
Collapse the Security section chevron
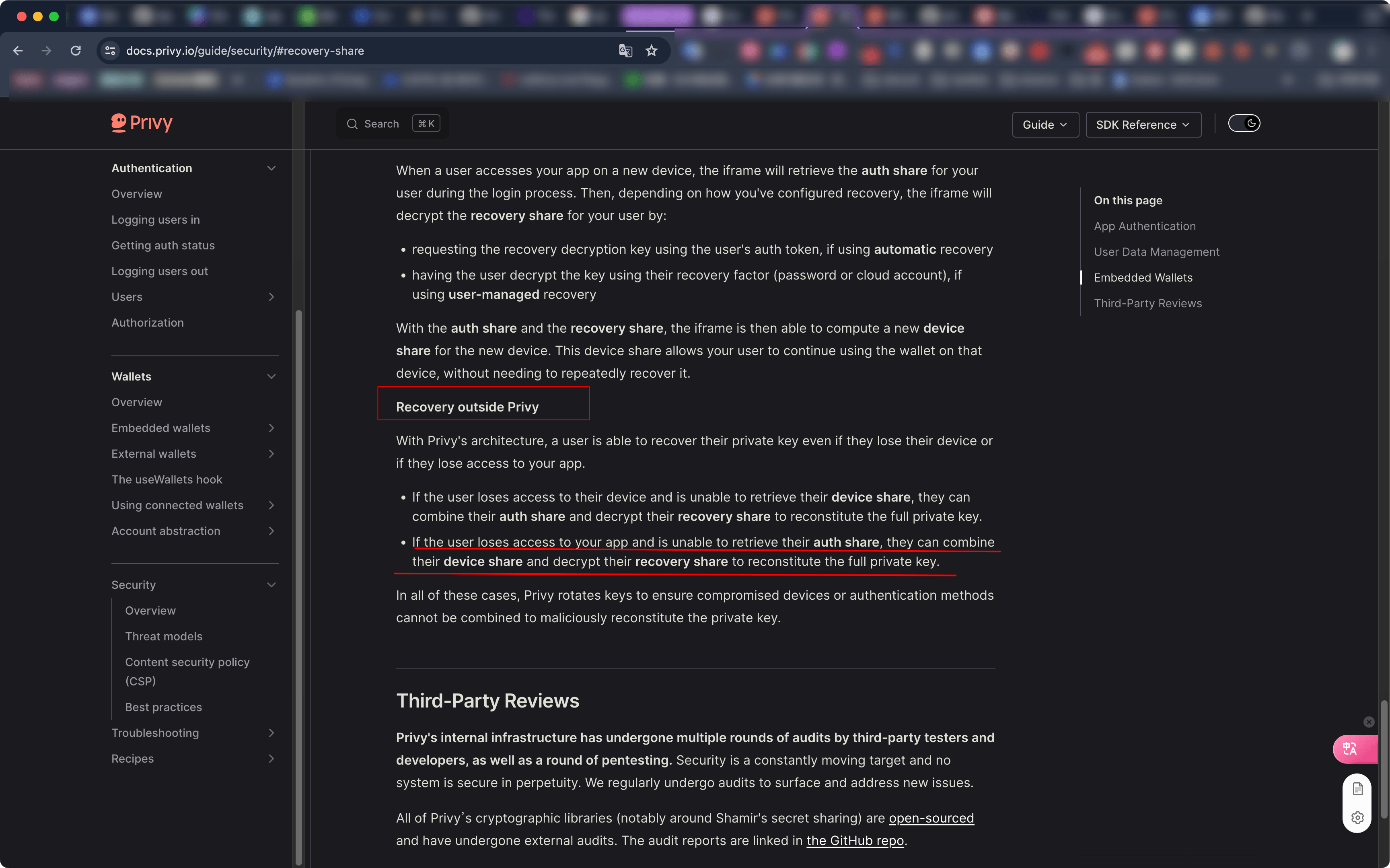(271, 585)
